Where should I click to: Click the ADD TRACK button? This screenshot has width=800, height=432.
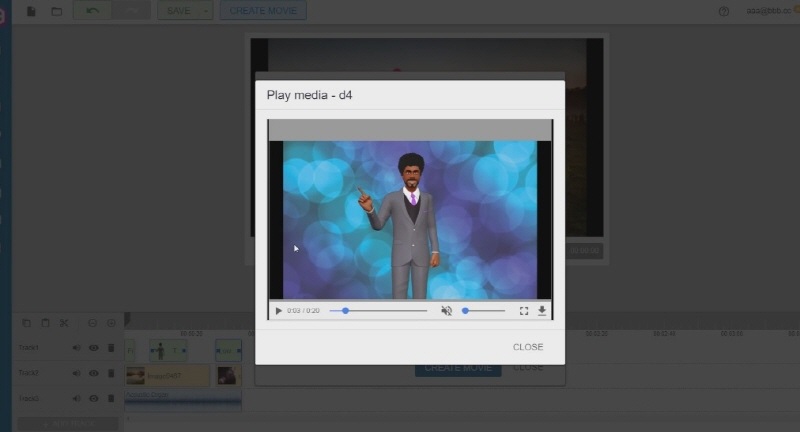pos(68,424)
